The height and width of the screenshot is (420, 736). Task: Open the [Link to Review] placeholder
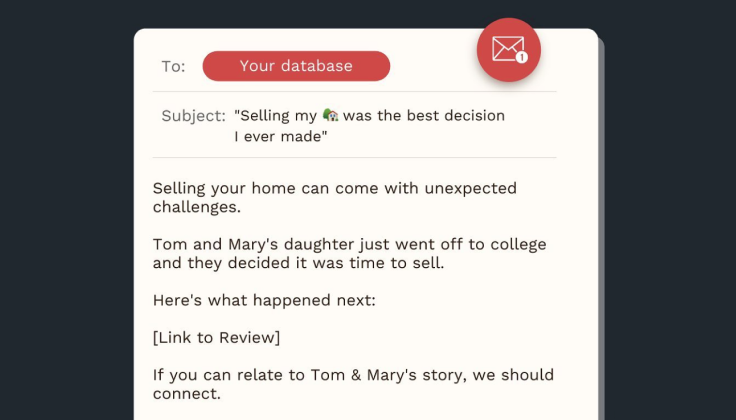[x=216, y=337]
